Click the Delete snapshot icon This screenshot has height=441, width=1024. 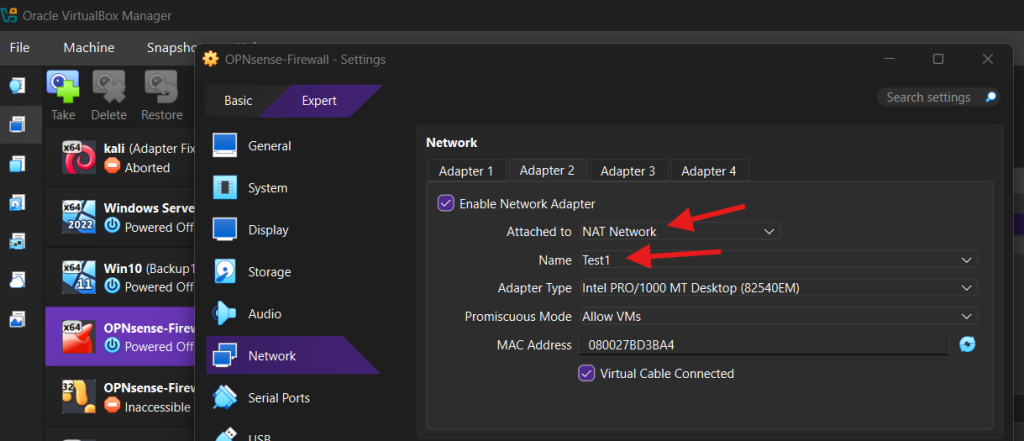click(x=109, y=88)
